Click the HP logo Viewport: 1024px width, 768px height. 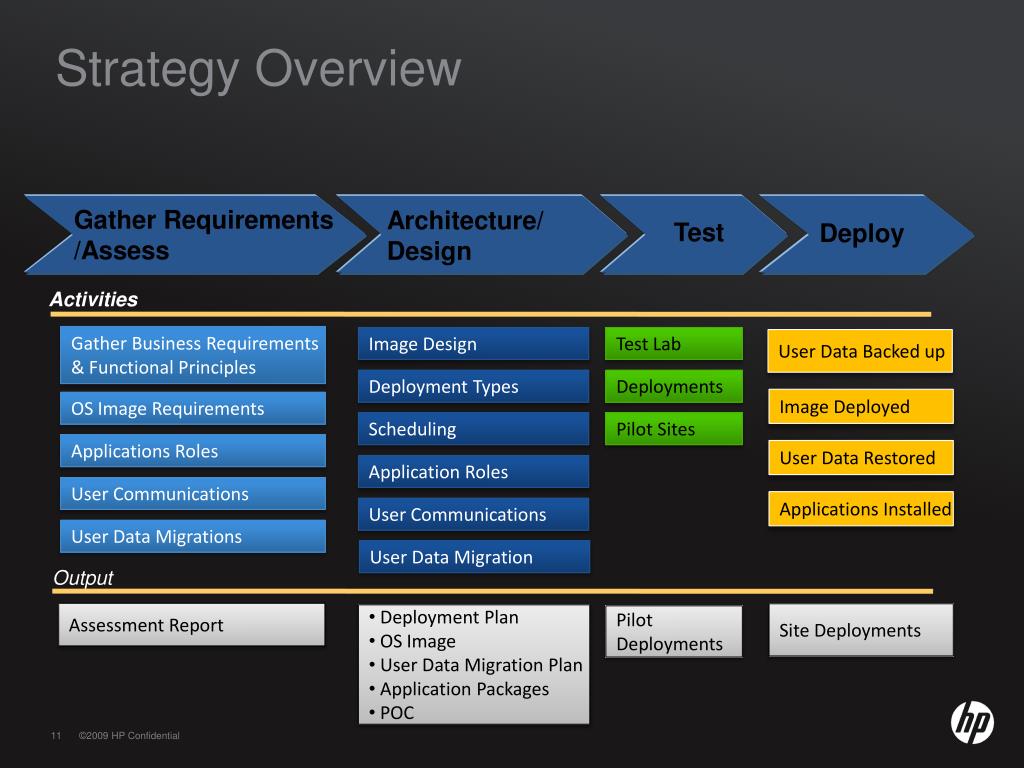point(972,722)
